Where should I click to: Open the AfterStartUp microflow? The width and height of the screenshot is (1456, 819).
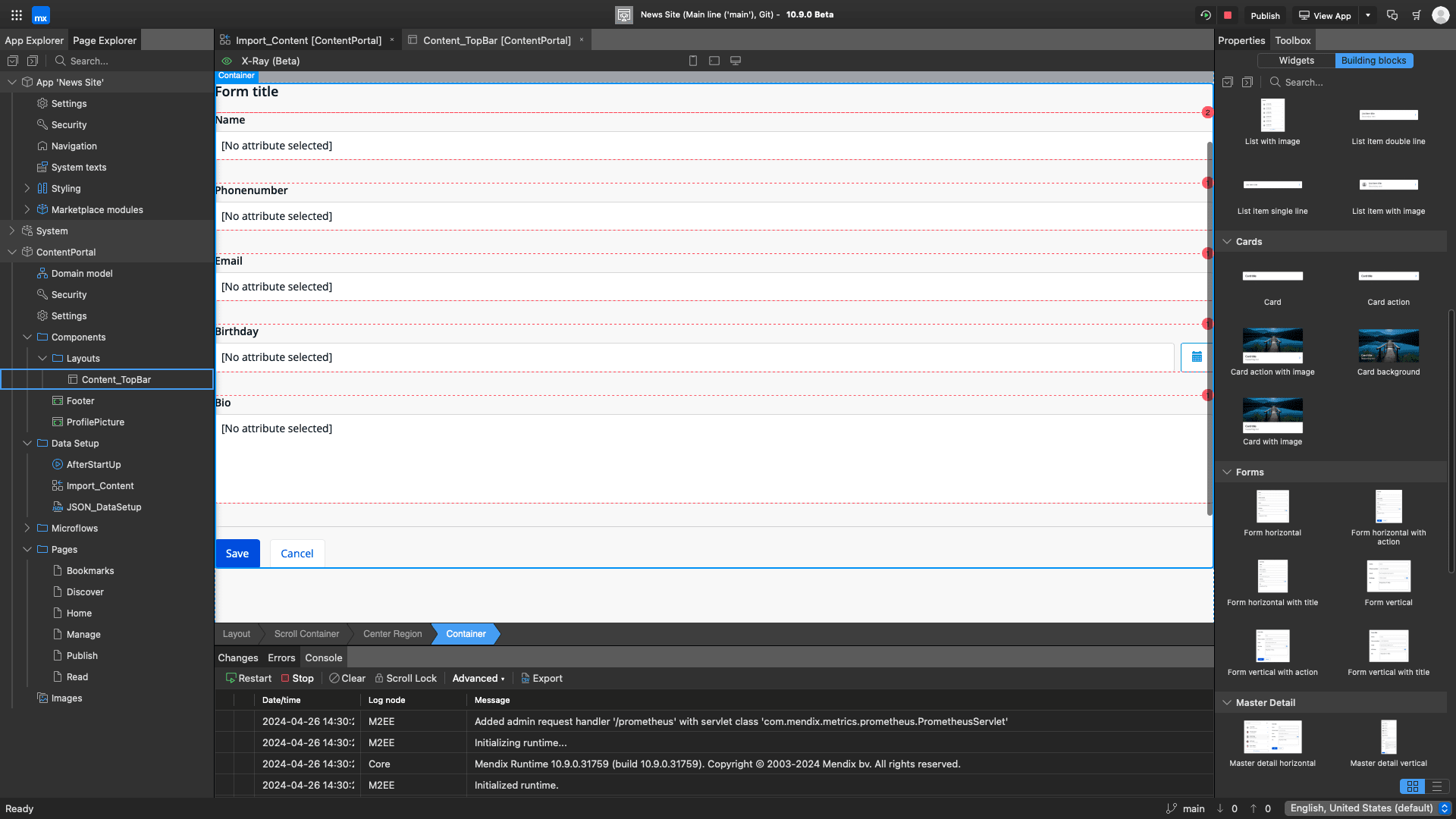click(x=93, y=465)
